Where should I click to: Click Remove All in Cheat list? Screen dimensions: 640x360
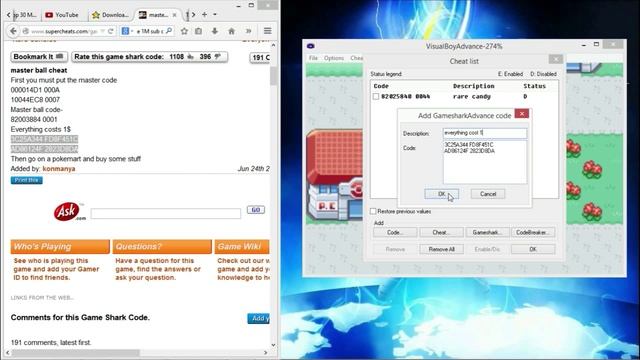[441, 249]
